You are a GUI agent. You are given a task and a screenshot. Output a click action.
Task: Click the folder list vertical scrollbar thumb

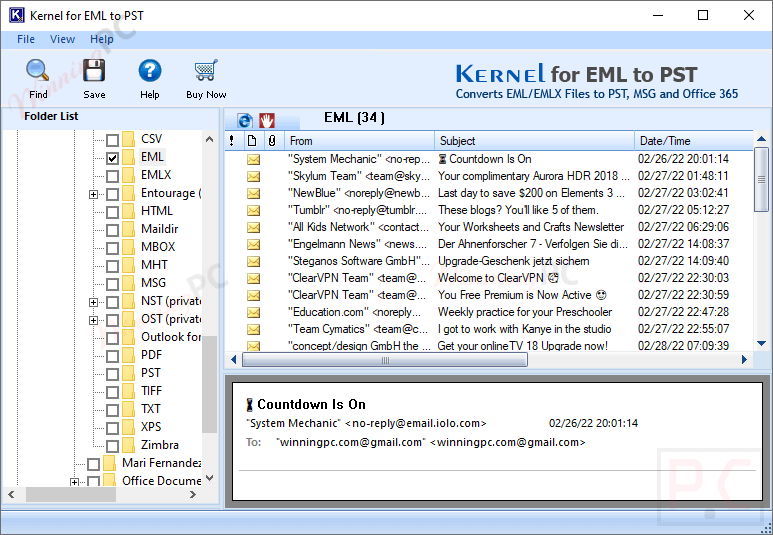click(210, 385)
